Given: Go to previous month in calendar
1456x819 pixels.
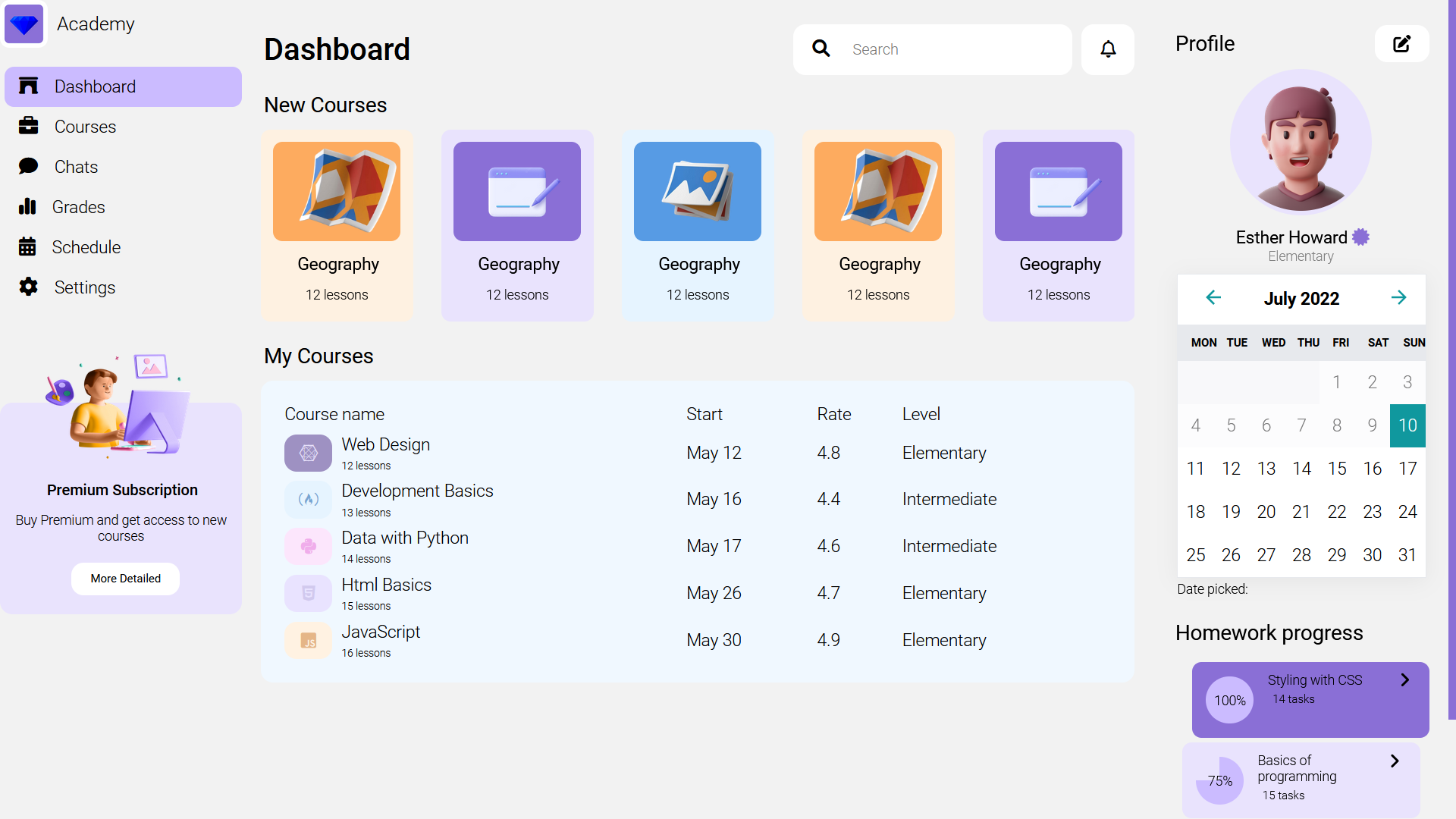Looking at the screenshot, I should pos(1213,298).
